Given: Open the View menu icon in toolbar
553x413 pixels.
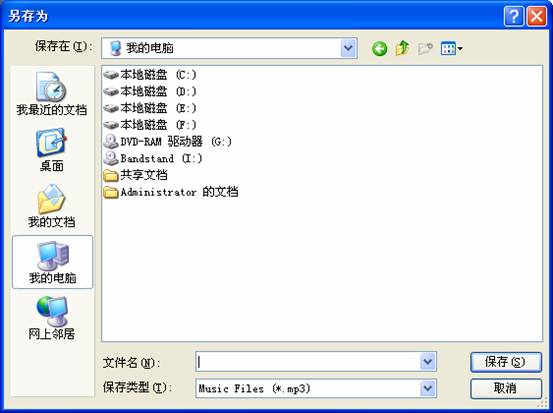Looking at the screenshot, I should click(x=451, y=49).
